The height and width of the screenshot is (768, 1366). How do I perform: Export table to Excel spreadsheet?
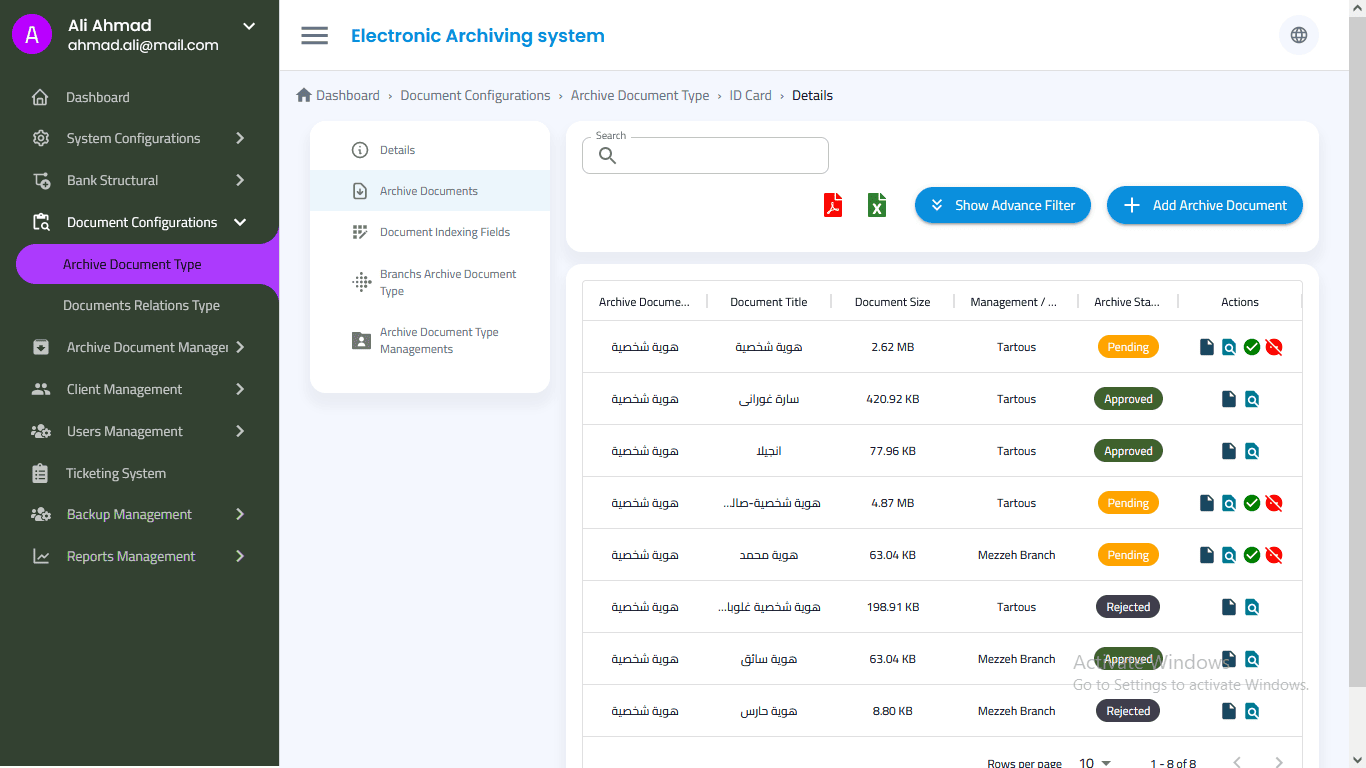pos(877,205)
